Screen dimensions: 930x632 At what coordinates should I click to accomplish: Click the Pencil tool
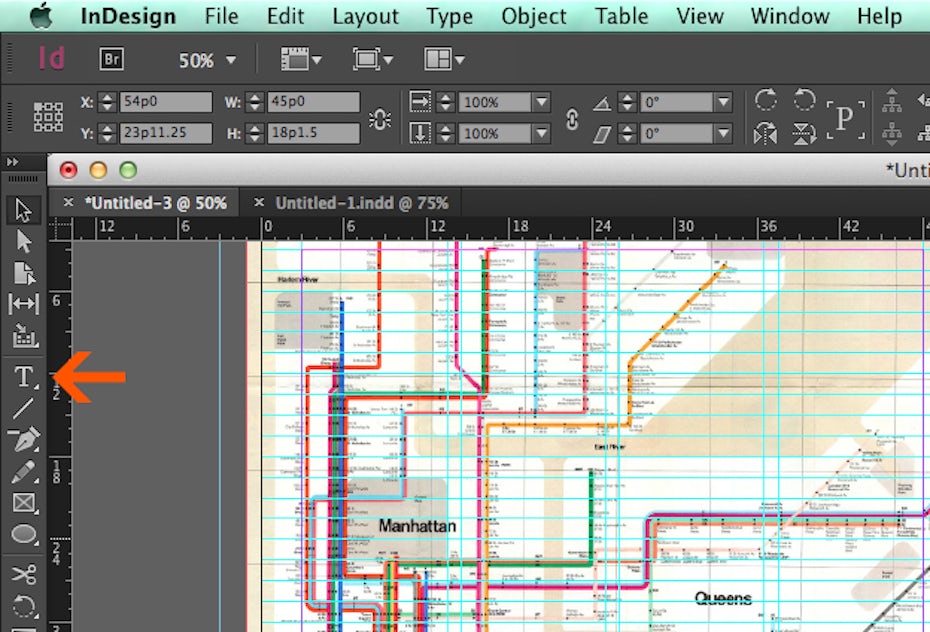tap(24, 471)
